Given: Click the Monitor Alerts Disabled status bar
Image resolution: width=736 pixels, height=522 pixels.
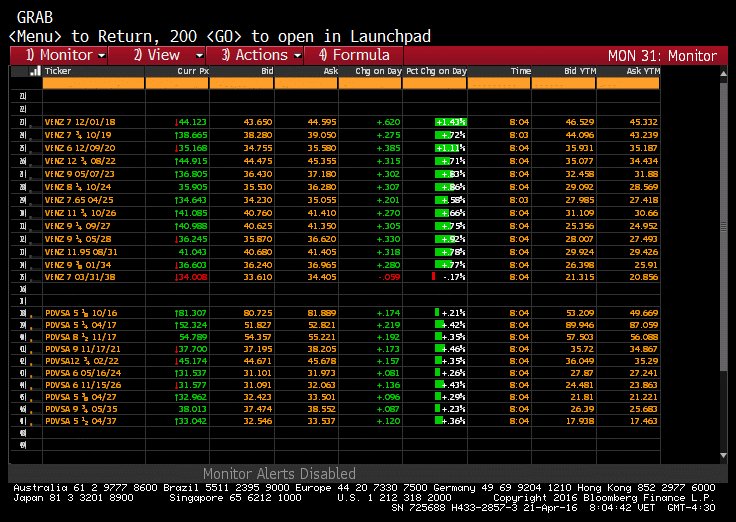Looking at the screenshot, I should pos(279,473).
